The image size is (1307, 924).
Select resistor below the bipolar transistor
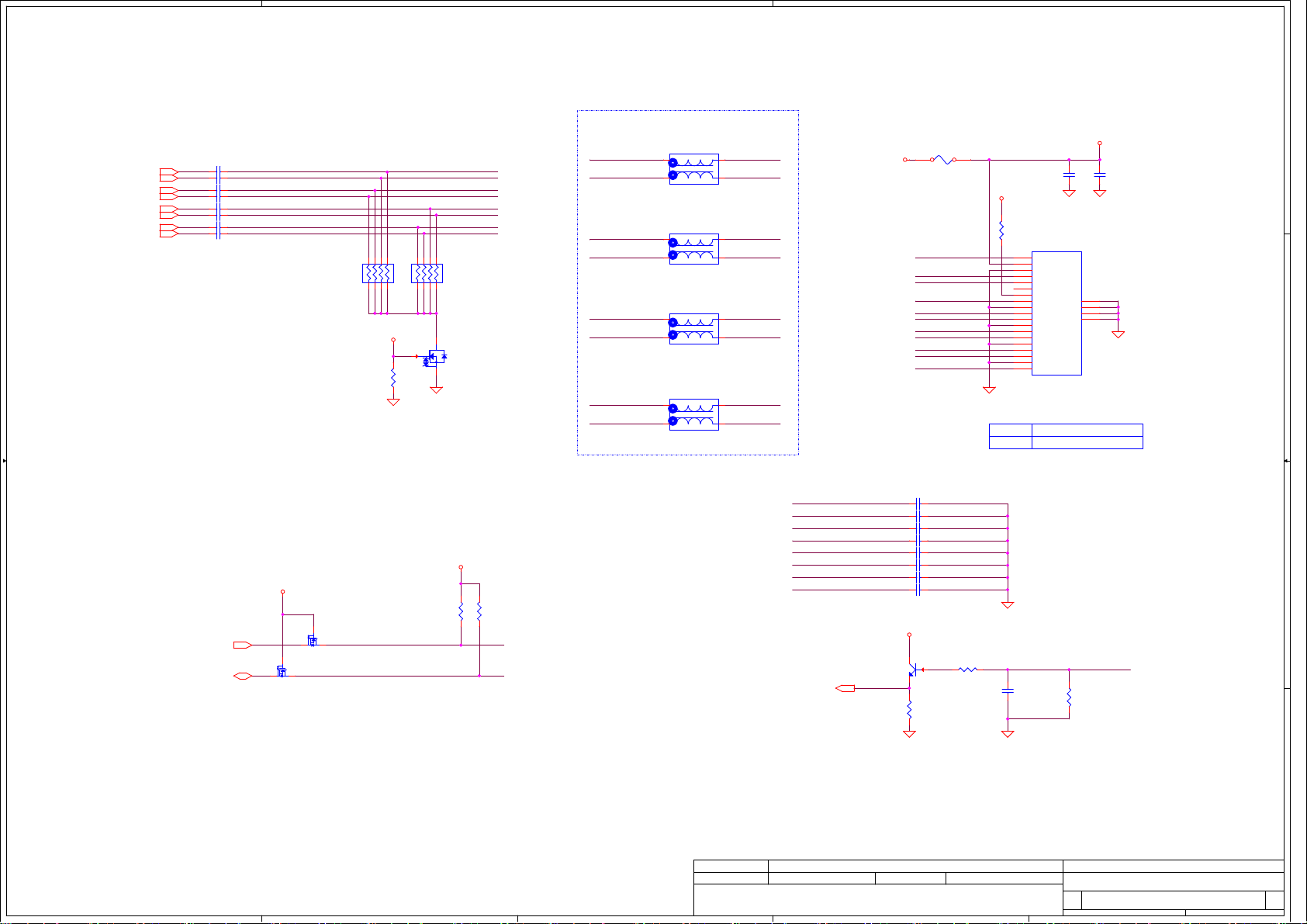pyautogui.click(x=909, y=710)
